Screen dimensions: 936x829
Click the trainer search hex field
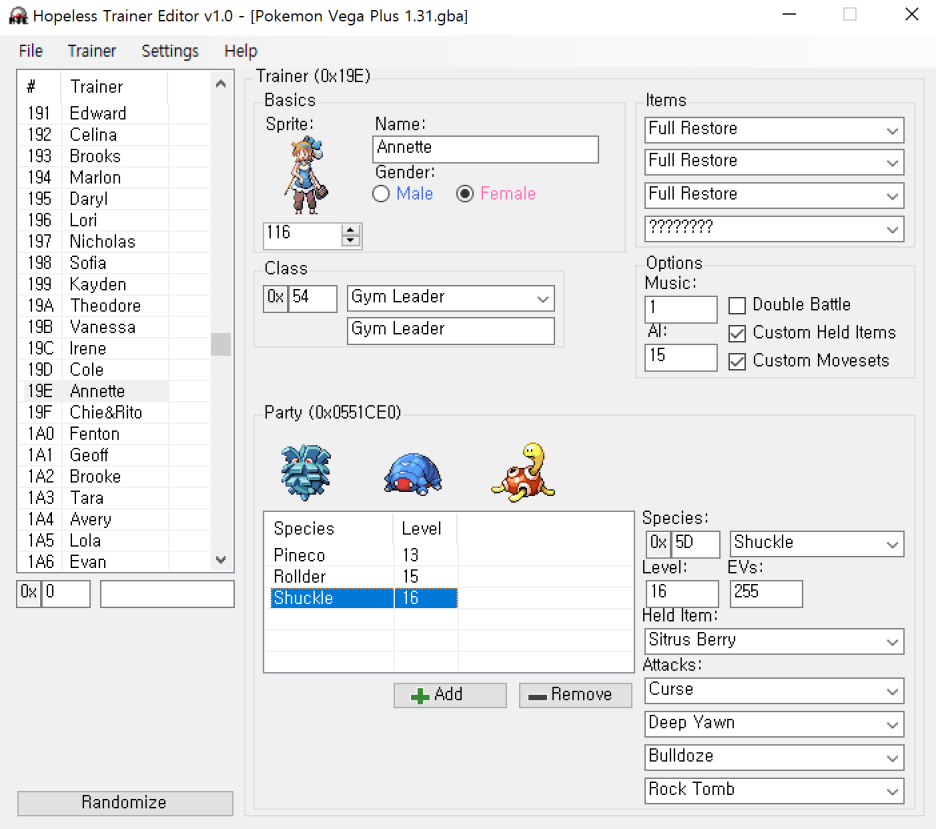tap(66, 594)
